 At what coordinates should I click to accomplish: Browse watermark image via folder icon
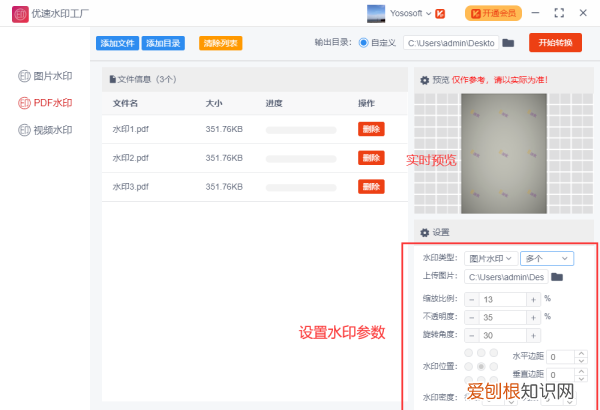tap(557, 277)
